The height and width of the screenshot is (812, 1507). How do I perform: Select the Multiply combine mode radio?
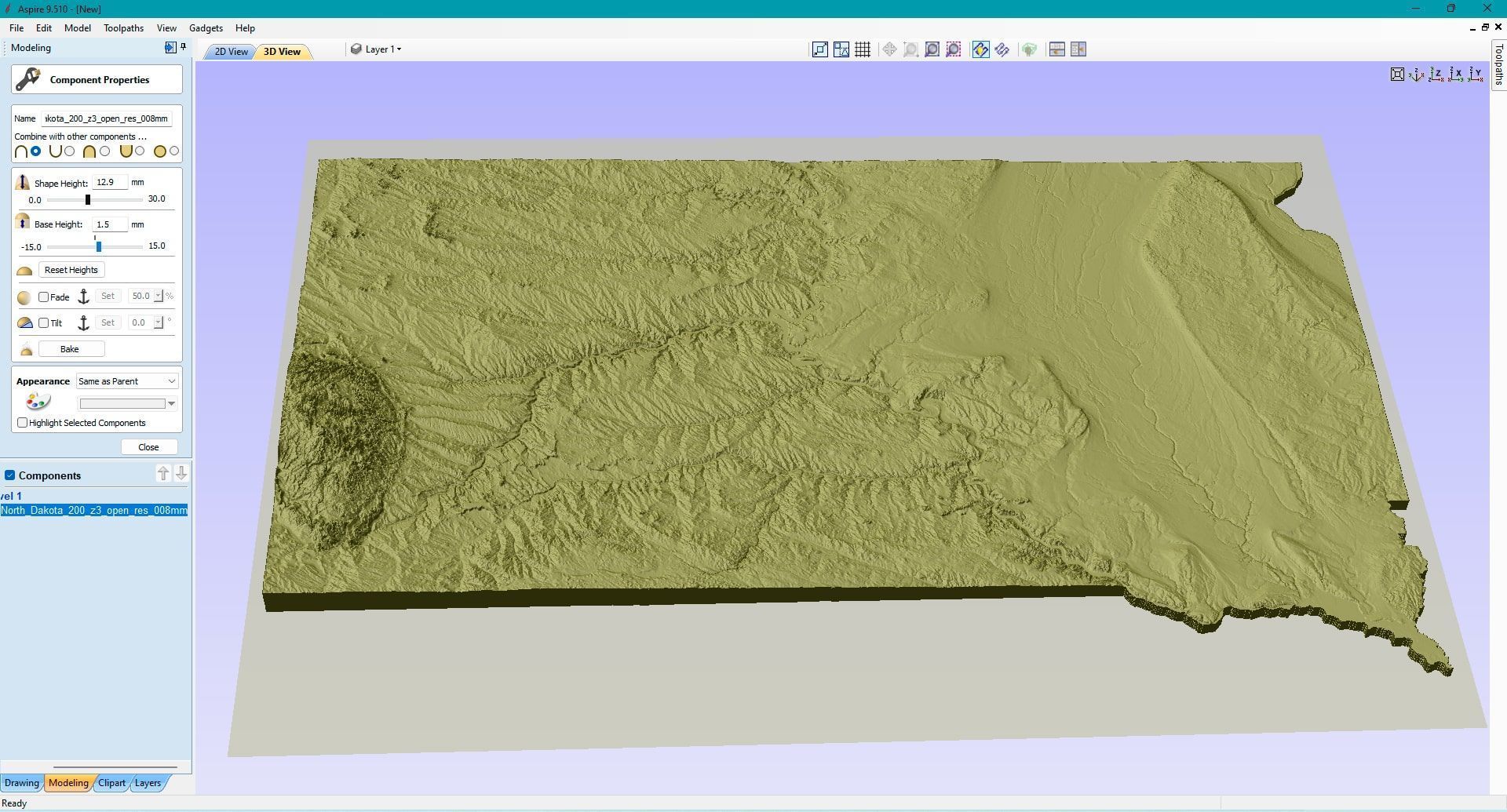pos(174,151)
